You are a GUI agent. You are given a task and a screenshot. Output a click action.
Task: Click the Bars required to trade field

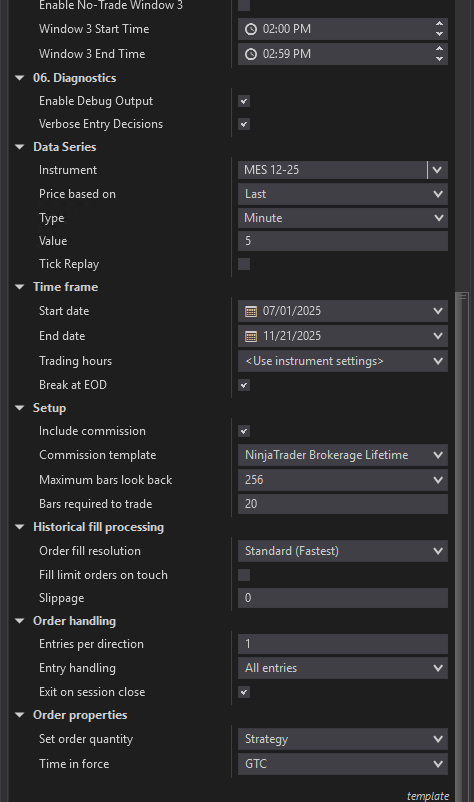343,504
